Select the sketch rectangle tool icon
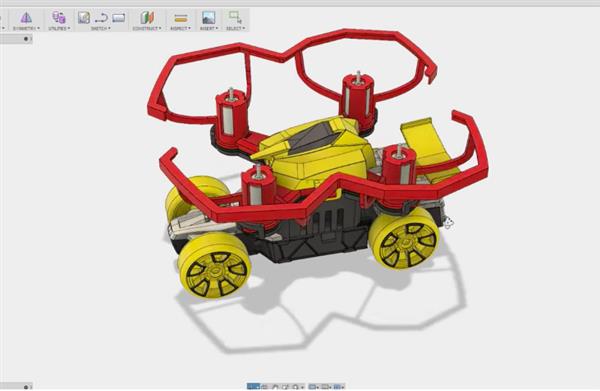Image resolution: width=600 pixels, height=391 pixels. pos(119,18)
